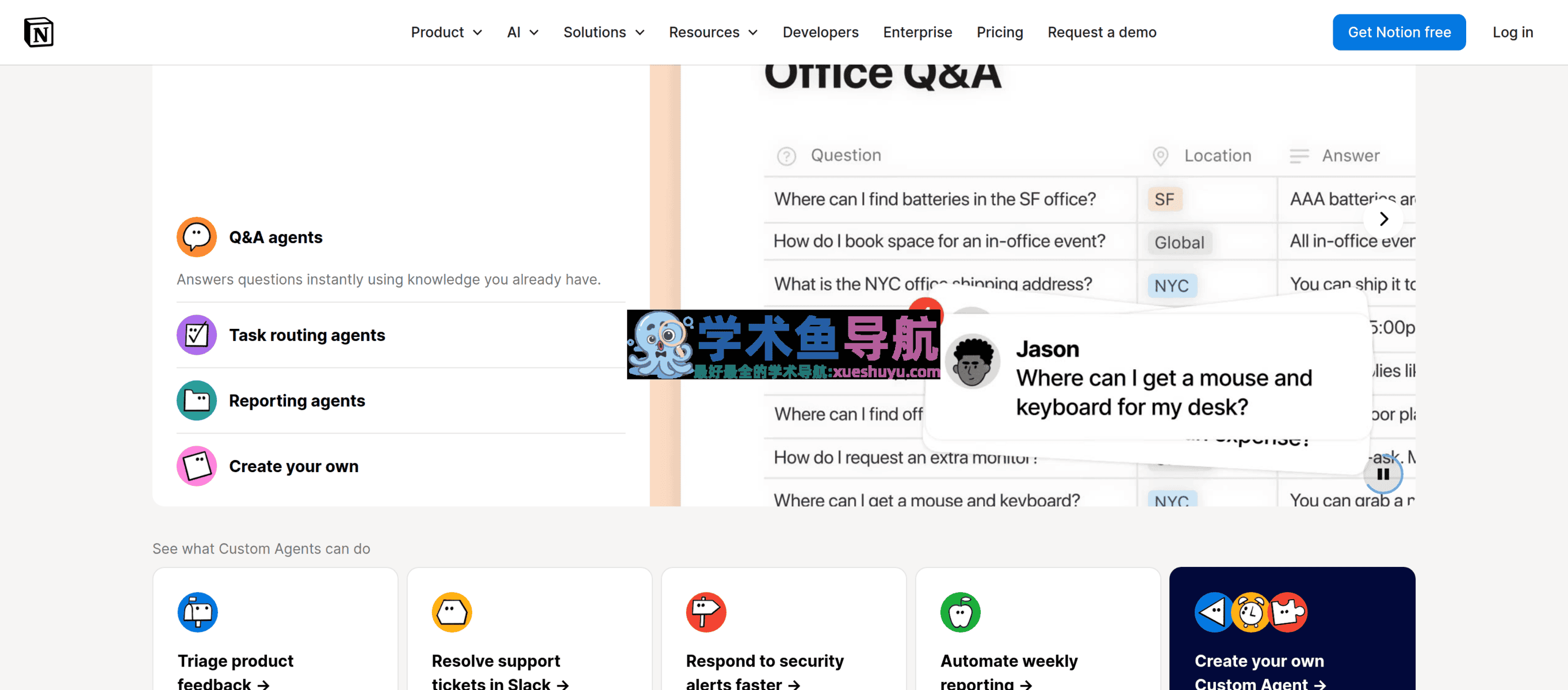Expand the Product dropdown menu
1568x690 pixels.
coord(446,32)
